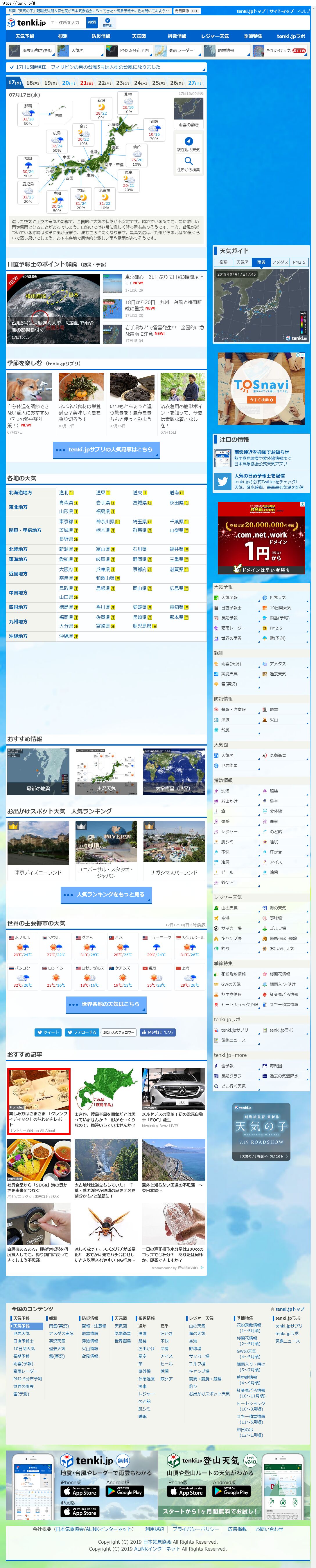Open 指数情報 in main navigation bar
This screenshot has width=316, height=1568.
click(x=177, y=37)
